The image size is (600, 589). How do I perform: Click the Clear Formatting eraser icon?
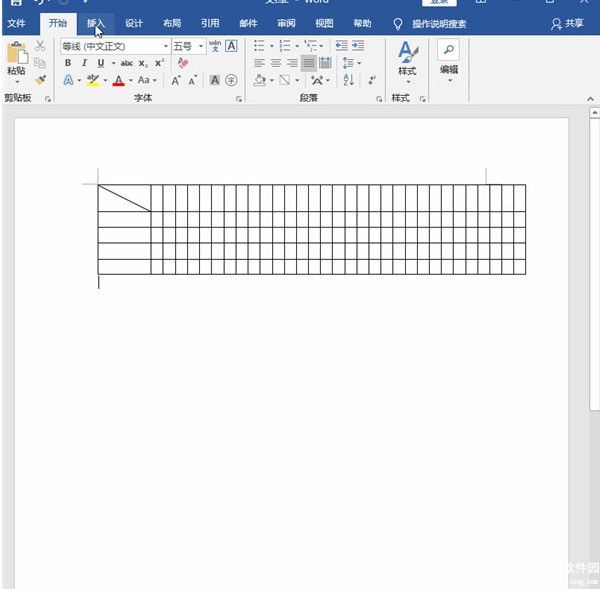[x=183, y=63]
